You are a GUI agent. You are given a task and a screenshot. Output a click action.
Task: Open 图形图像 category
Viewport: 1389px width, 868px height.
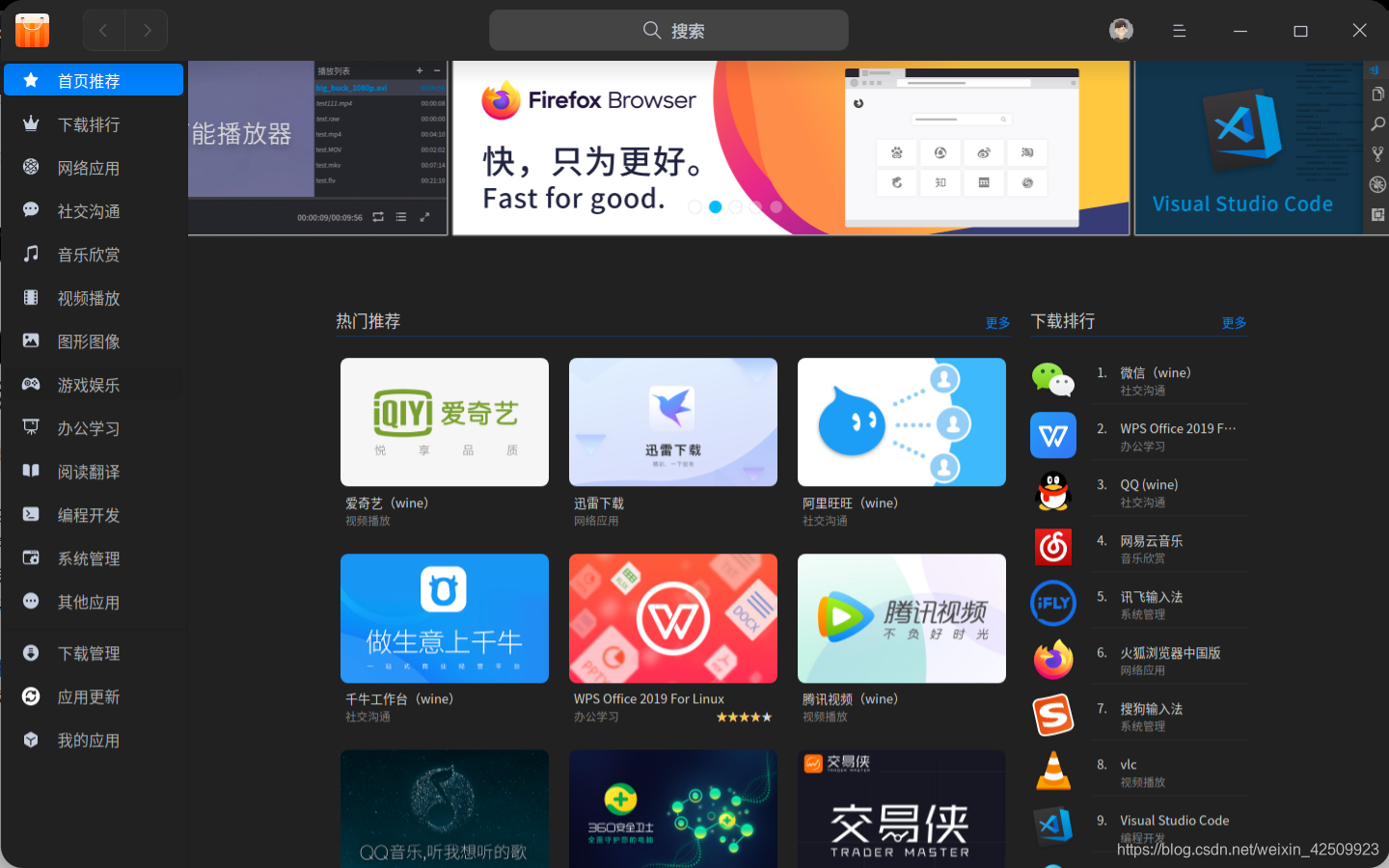(94, 341)
